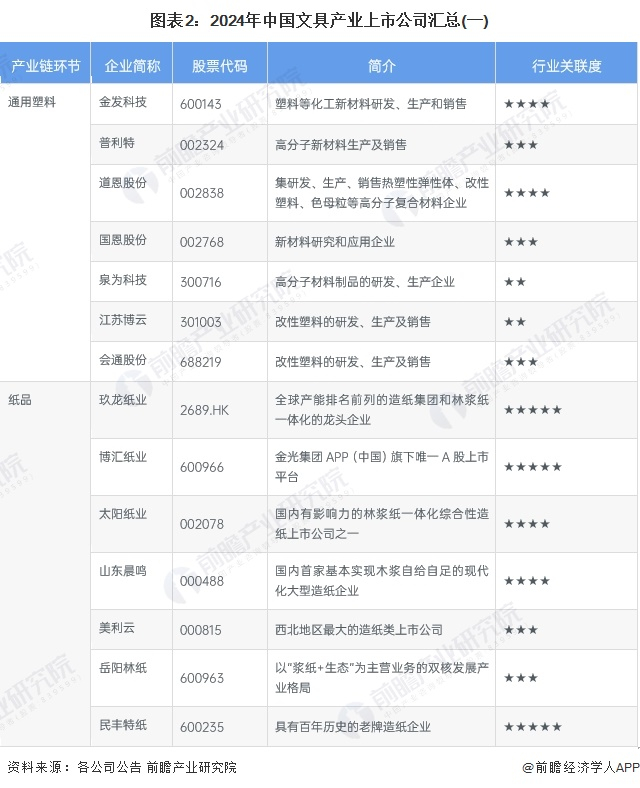Click company name 美利云

117,628
